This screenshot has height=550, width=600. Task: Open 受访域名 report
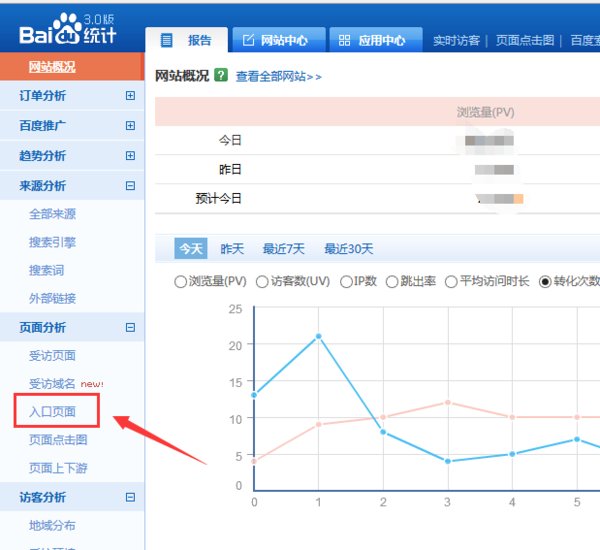(52, 384)
